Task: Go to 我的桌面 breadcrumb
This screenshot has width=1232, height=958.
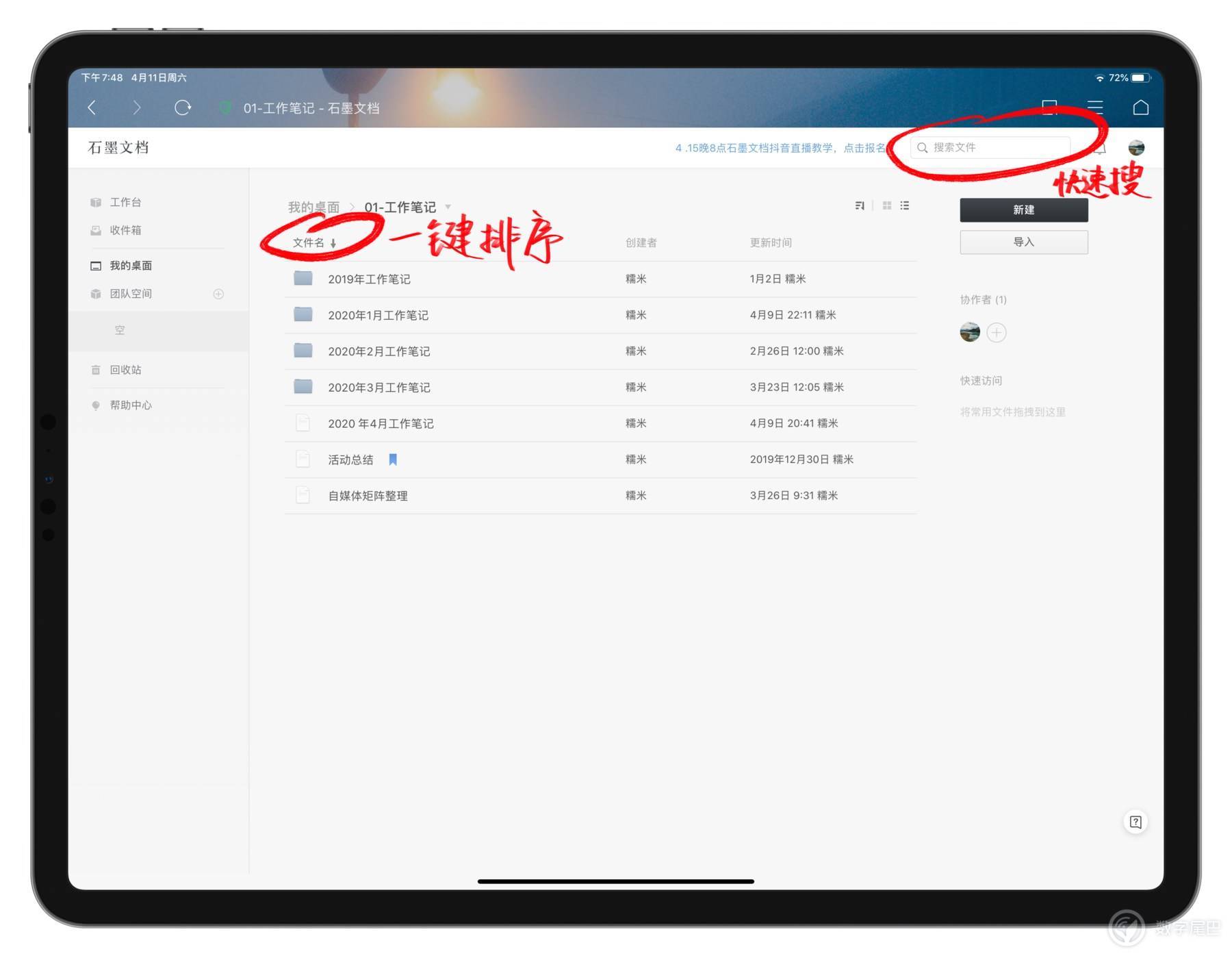Action: (x=313, y=207)
